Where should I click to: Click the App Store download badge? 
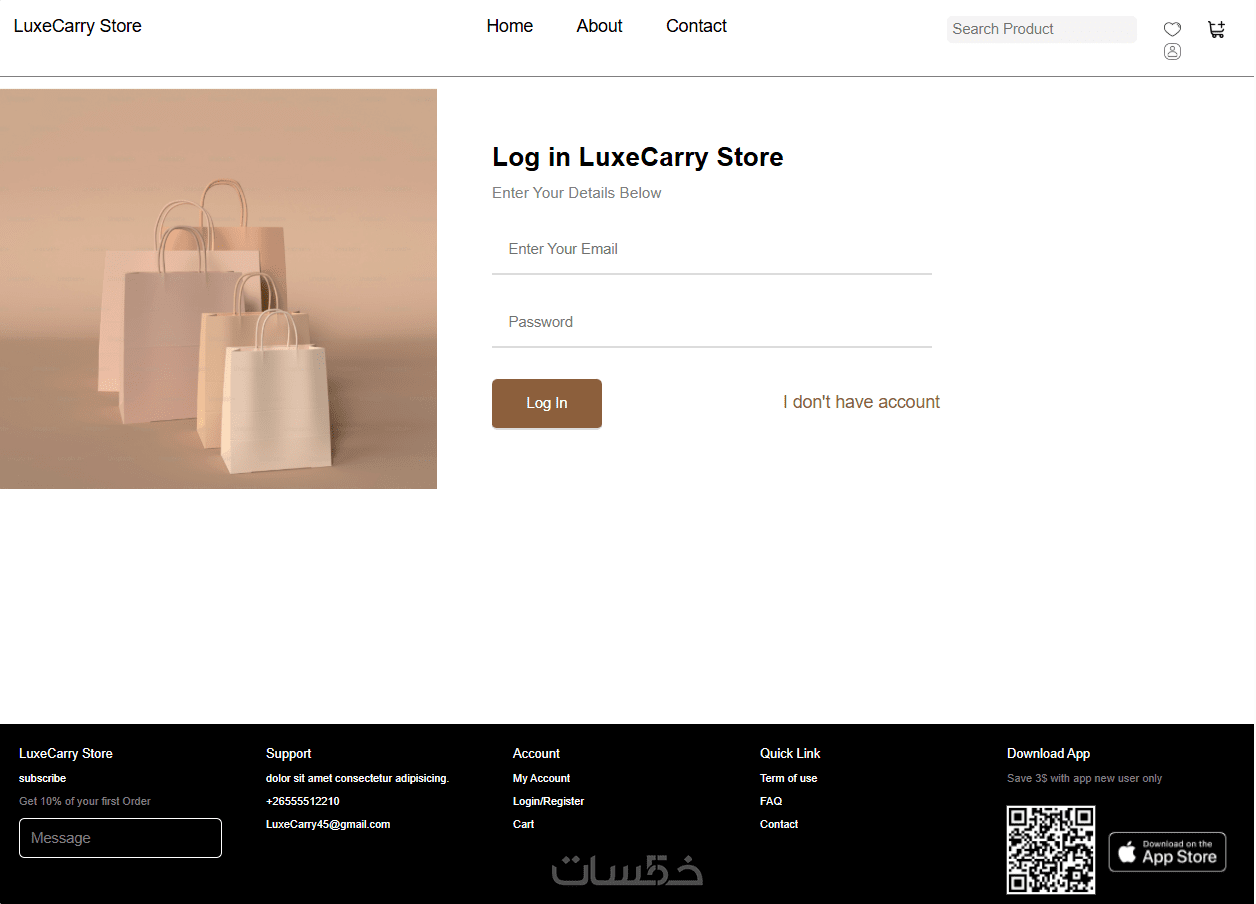(x=1167, y=852)
